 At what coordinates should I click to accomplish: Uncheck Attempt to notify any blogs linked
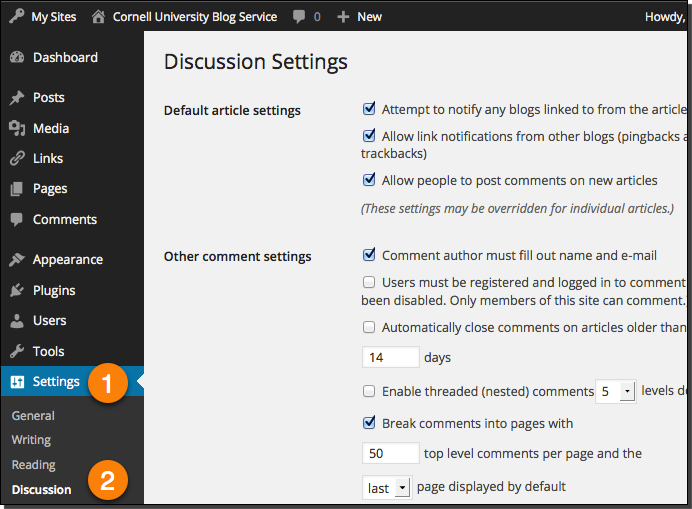(x=369, y=109)
